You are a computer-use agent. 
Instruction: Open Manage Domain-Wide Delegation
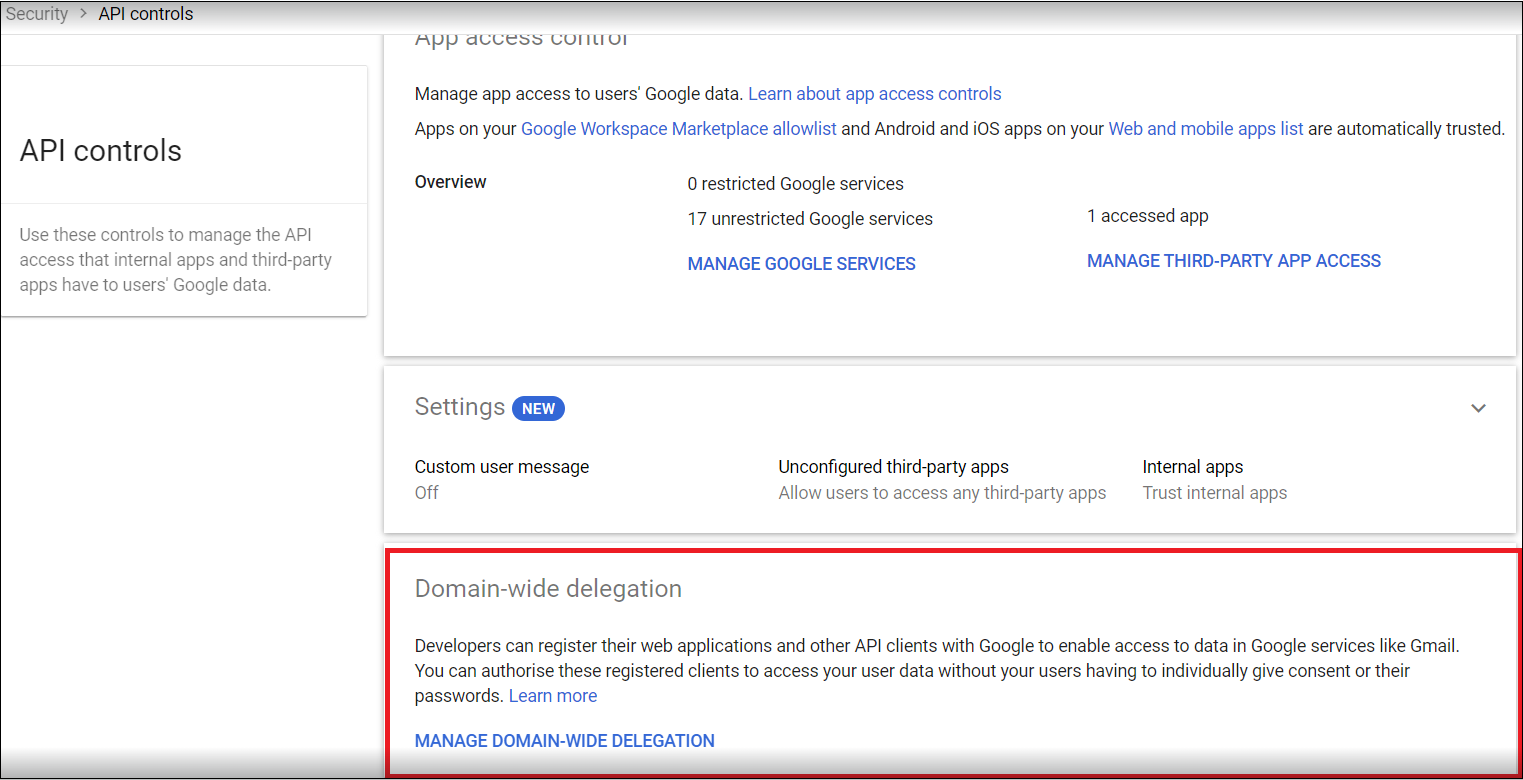pyautogui.click(x=565, y=741)
